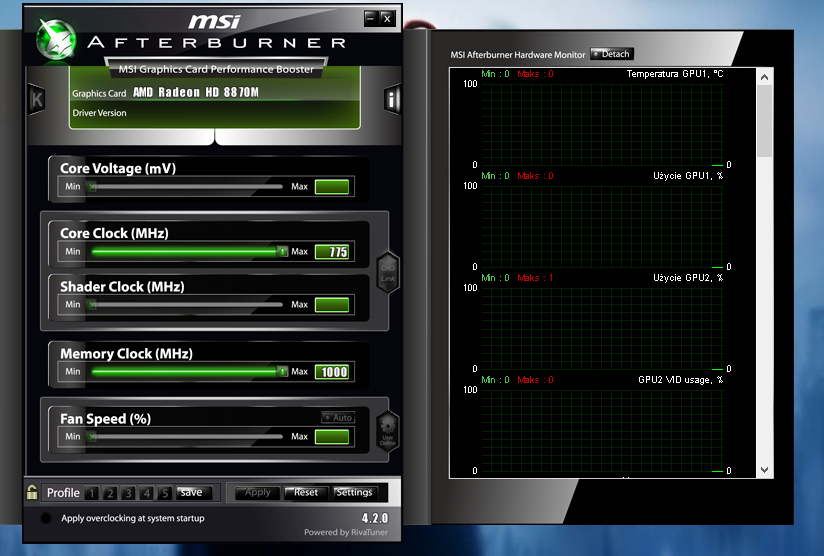Toggle the fan speed Auto button

[338, 417]
